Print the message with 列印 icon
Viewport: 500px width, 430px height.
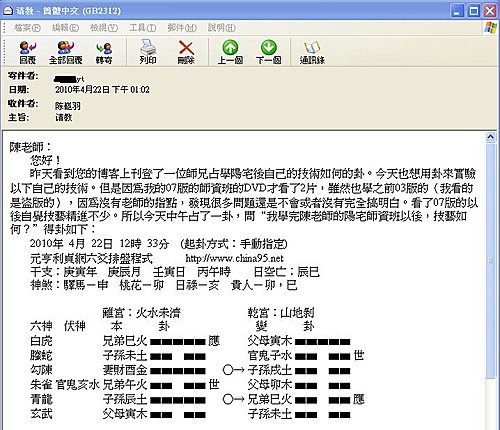tap(148, 52)
